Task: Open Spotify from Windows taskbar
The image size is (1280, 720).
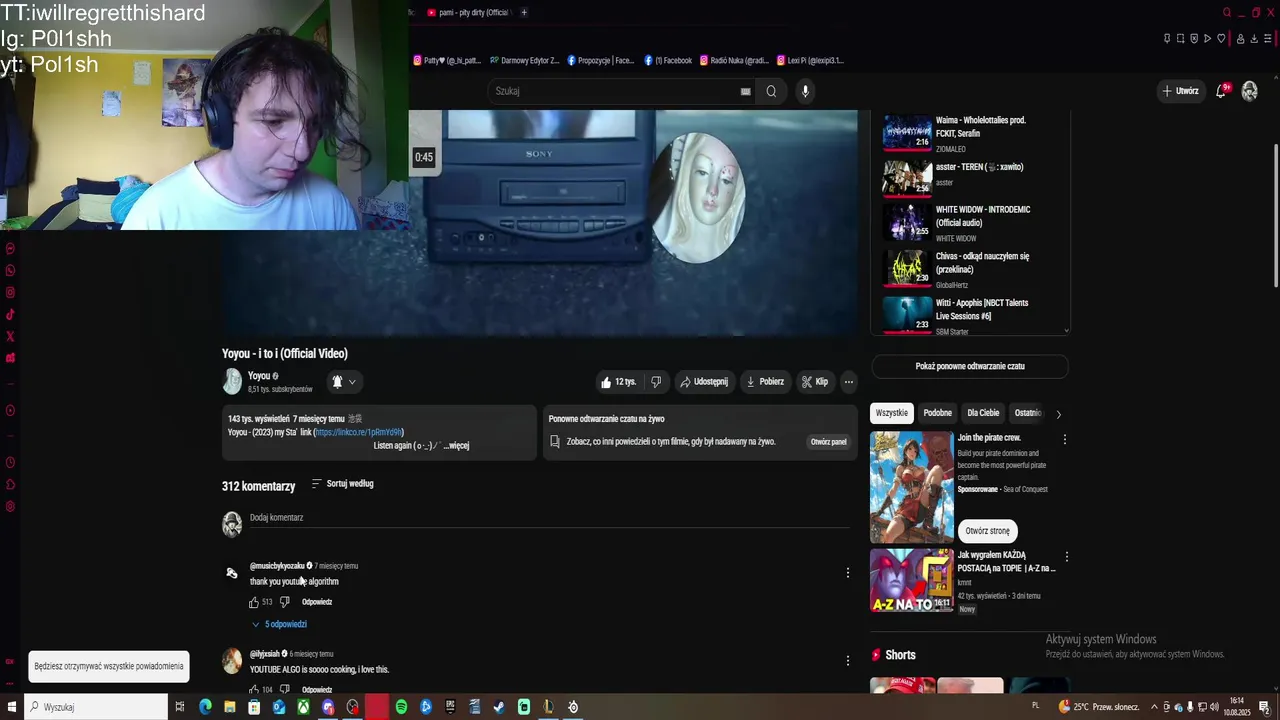Action: (401, 707)
